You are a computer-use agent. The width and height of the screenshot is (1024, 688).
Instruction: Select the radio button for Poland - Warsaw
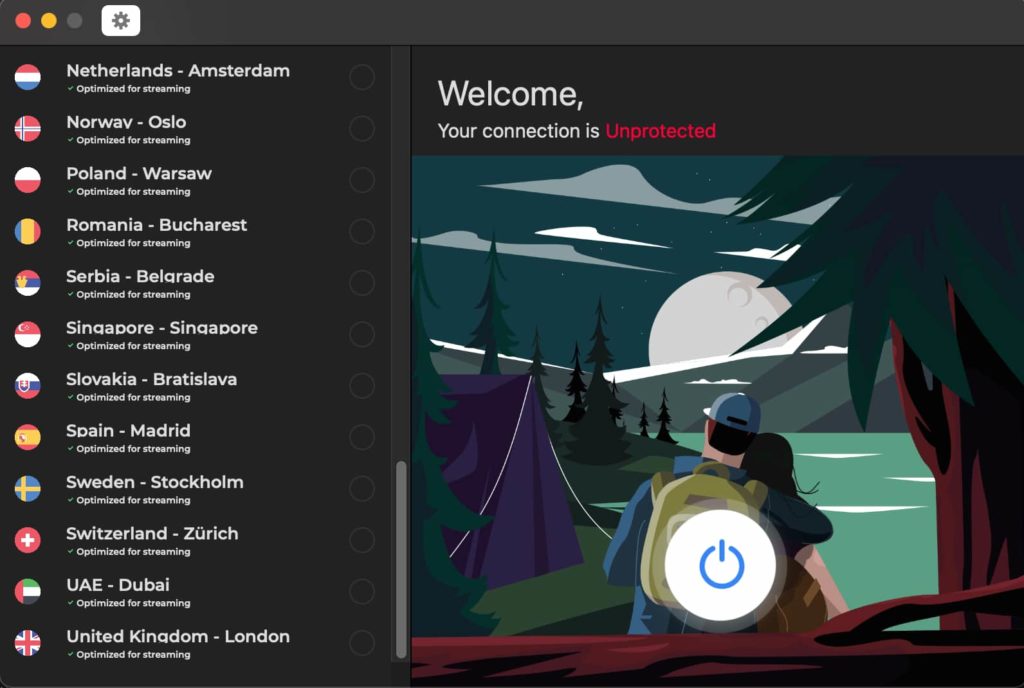pyautogui.click(x=362, y=180)
